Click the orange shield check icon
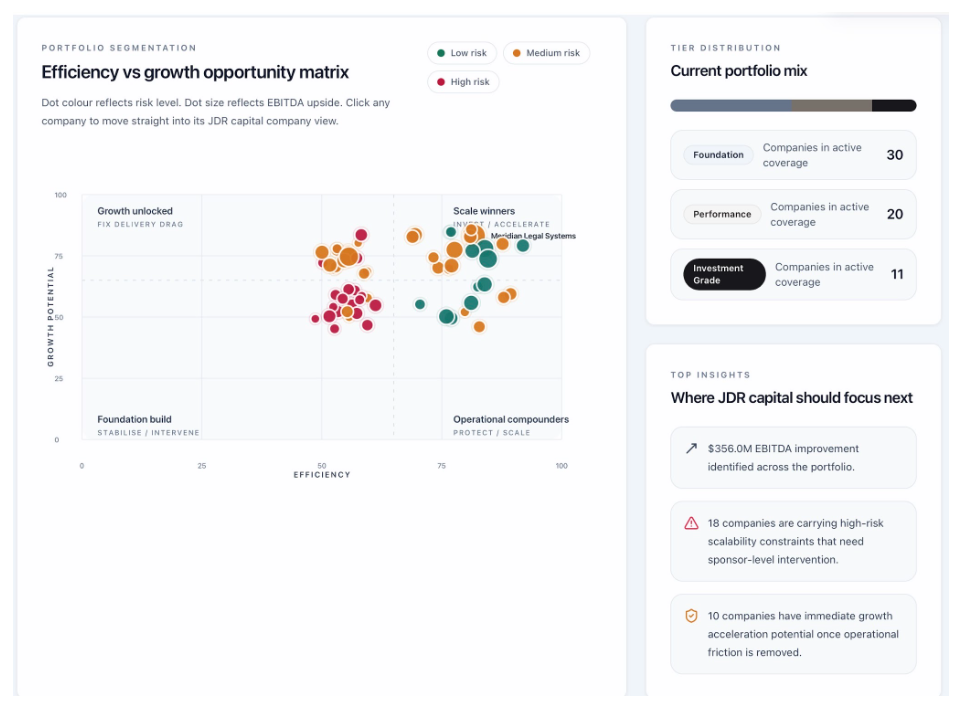 [691, 615]
